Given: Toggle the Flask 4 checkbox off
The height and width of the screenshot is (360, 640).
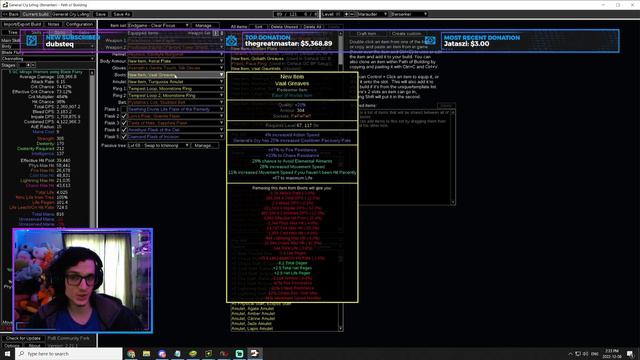Looking at the screenshot, I should pyautogui.click(x=124, y=130).
